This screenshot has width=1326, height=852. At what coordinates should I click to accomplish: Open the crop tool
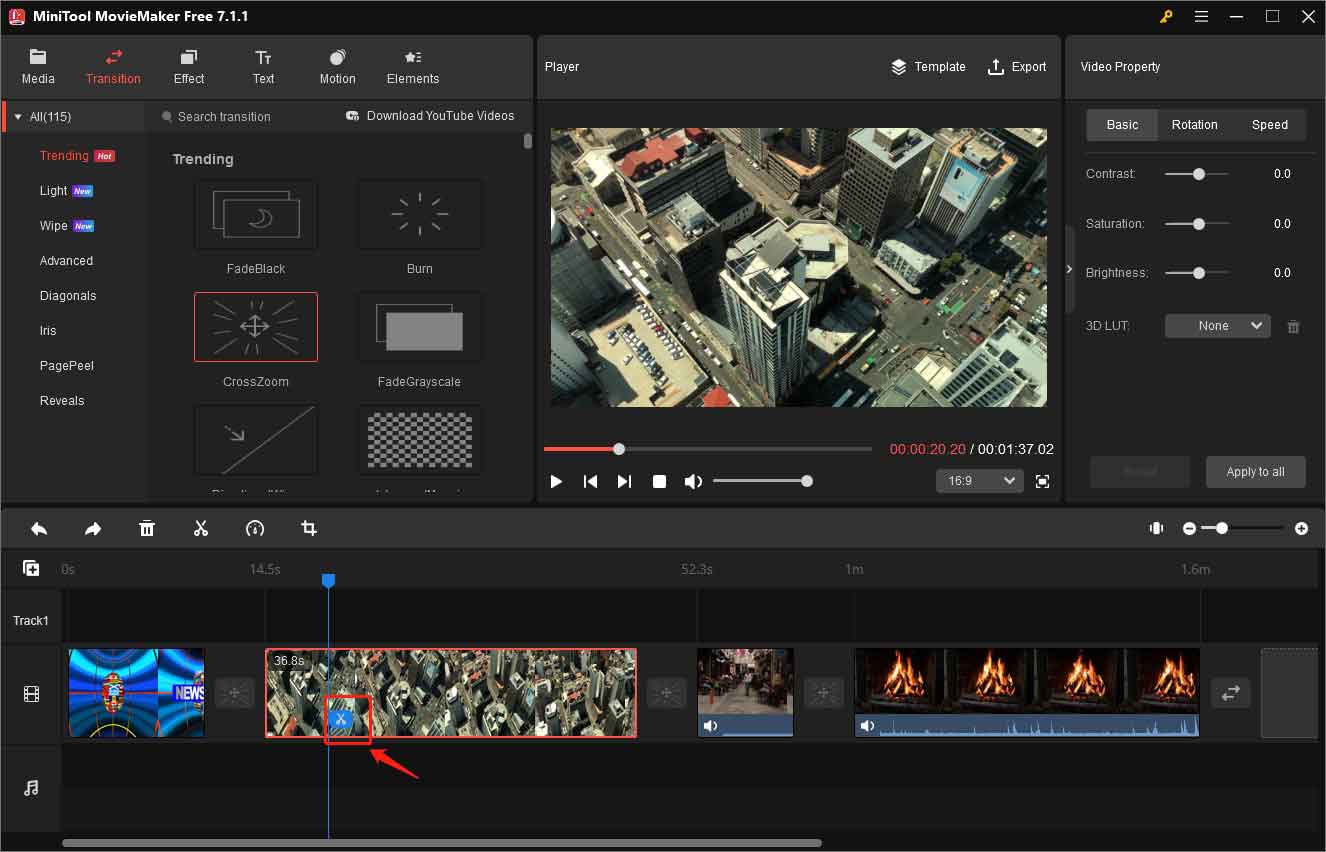309,529
